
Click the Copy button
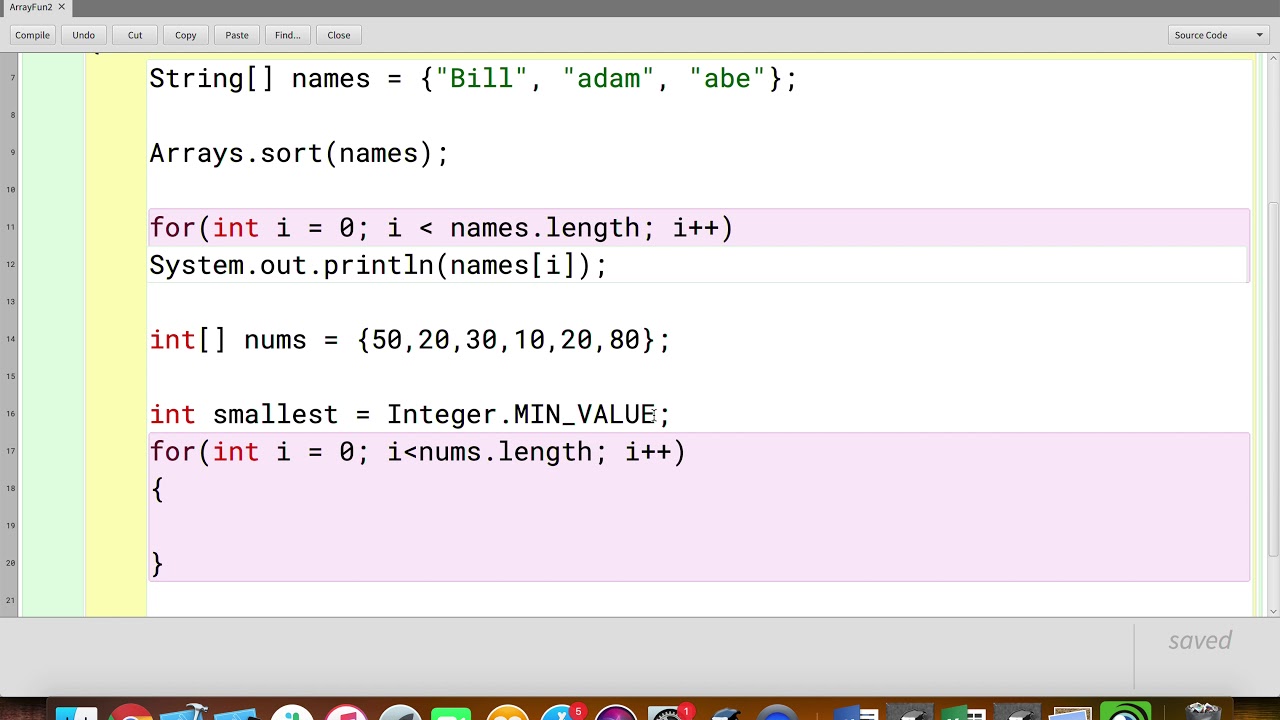[x=186, y=35]
